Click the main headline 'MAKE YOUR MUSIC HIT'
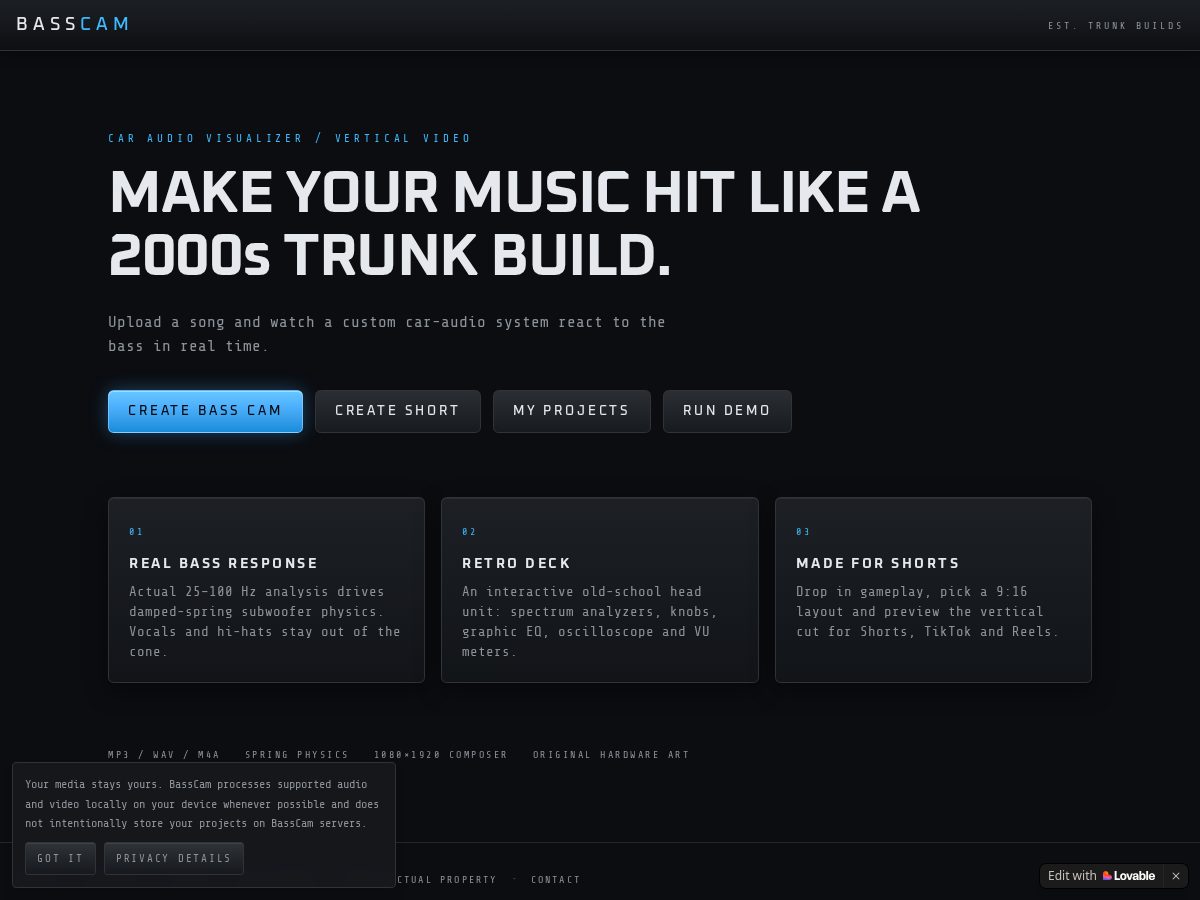Viewport: 1200px width, 900px height. (x=514, y=222)
